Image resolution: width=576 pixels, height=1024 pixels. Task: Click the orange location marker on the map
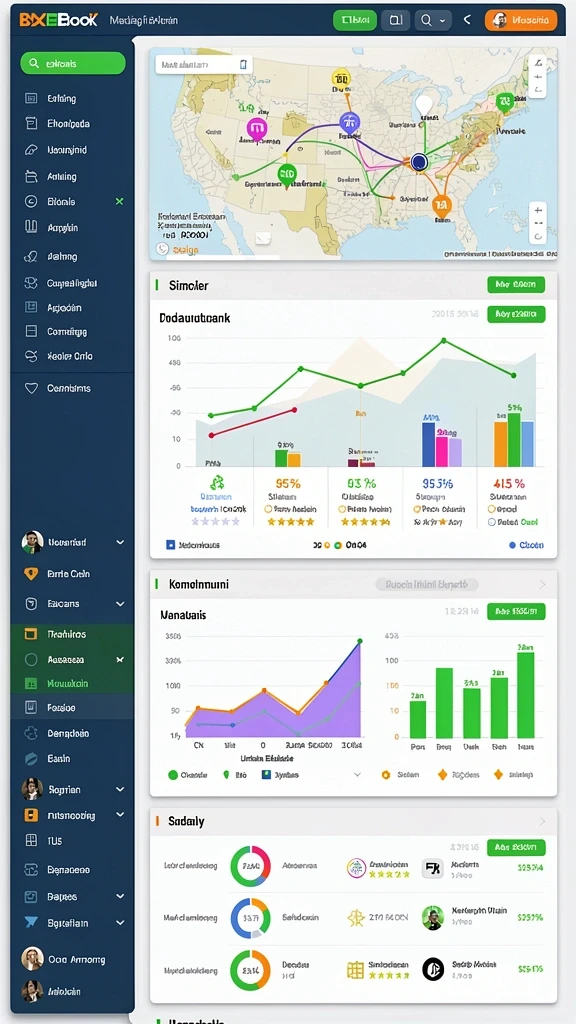tap(441, 206)
